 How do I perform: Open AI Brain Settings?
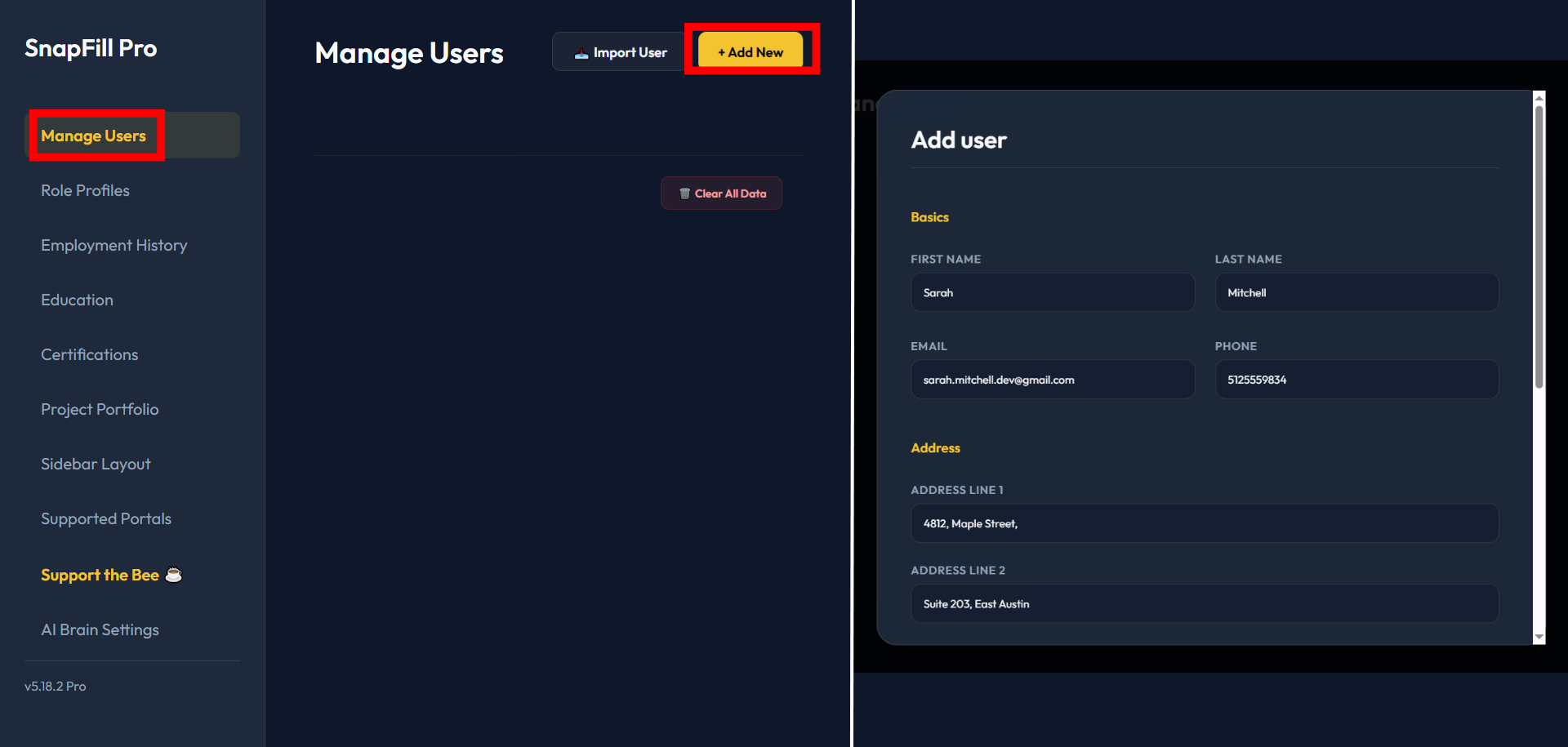(100, 629)
